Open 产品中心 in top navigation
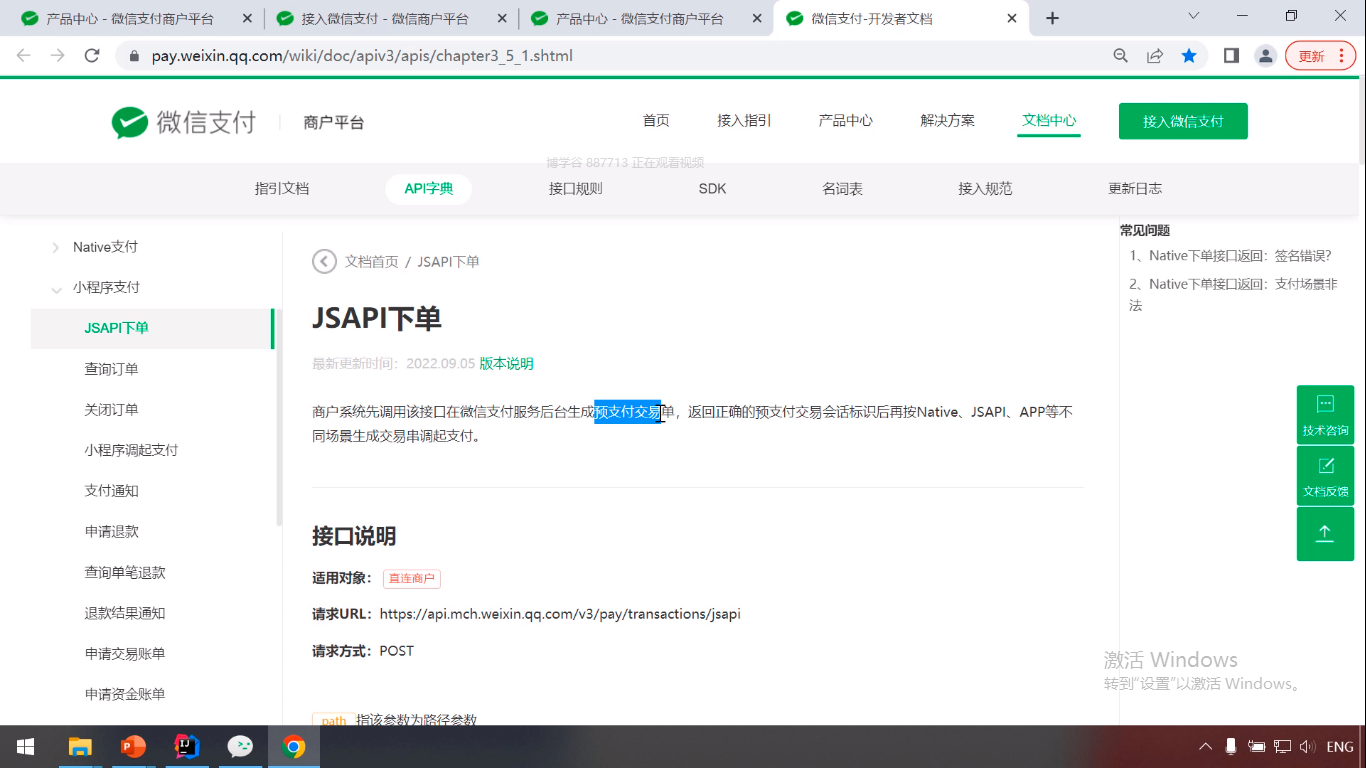1366x768 pixels. [x=846, y=121]
